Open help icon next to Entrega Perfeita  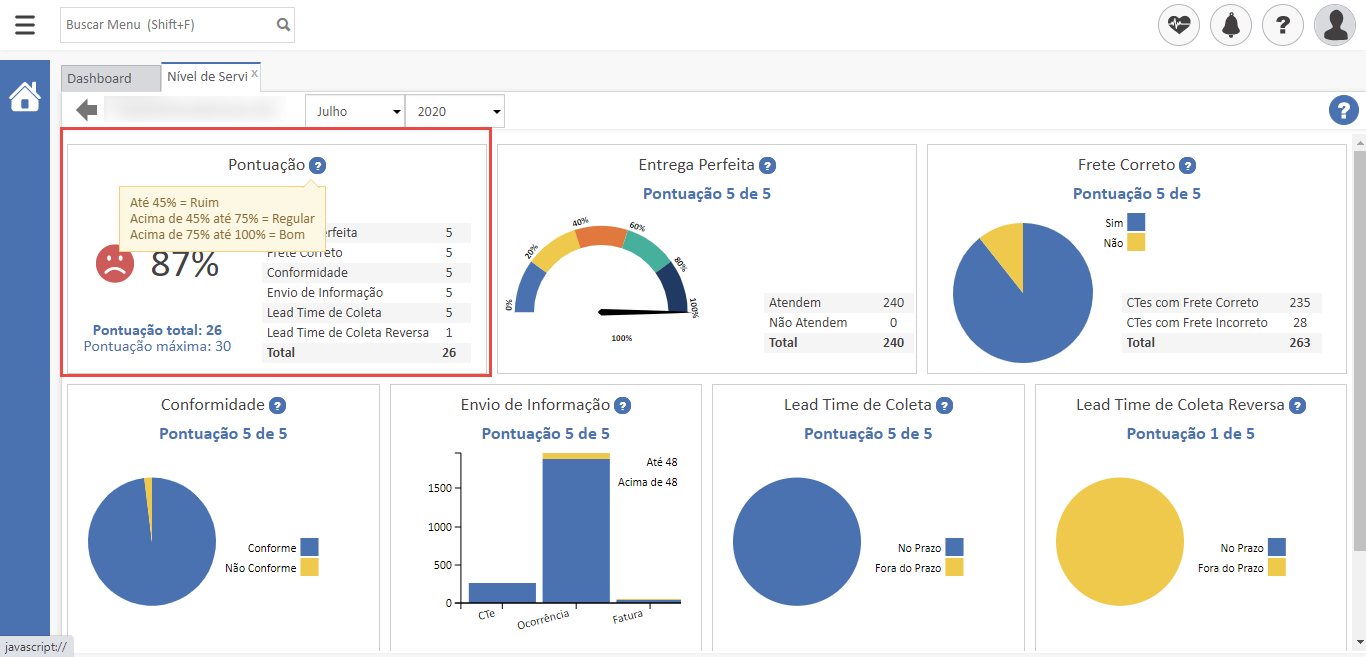[x=768, y=166]
